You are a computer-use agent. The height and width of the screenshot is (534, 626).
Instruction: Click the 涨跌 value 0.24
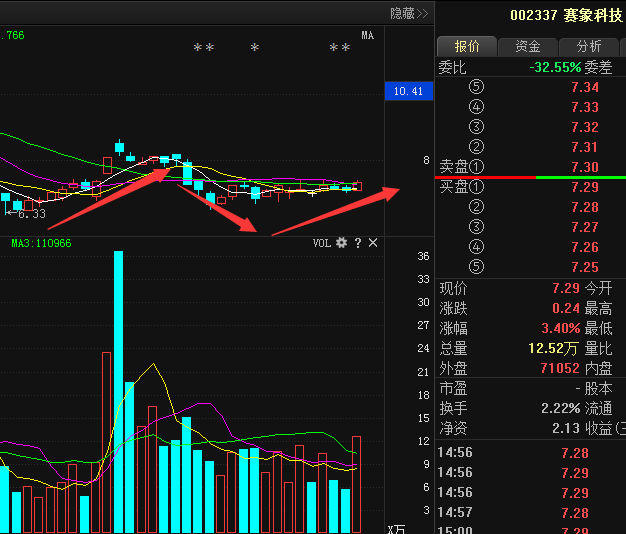pos(566,308)
